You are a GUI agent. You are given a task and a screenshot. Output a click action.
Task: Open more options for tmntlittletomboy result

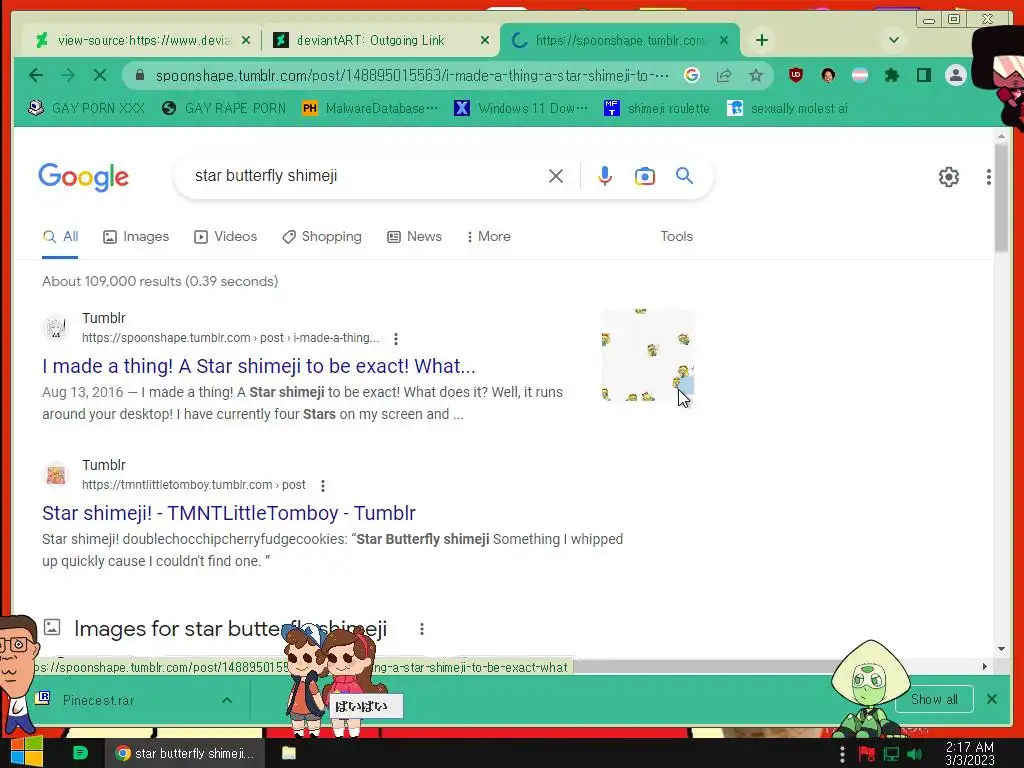(x=323, y=485)
